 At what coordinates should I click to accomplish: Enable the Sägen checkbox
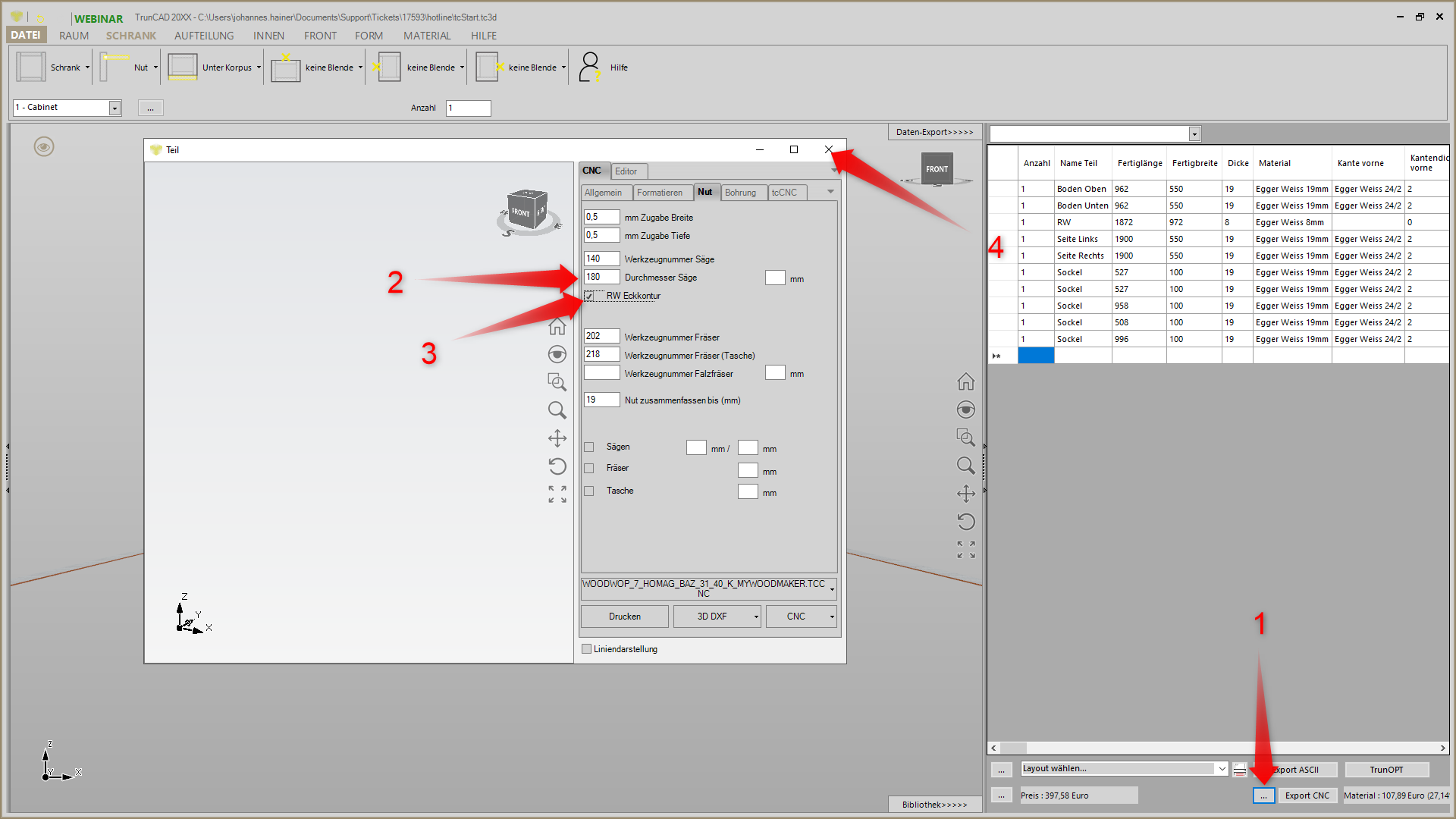[x=589, y=447]
